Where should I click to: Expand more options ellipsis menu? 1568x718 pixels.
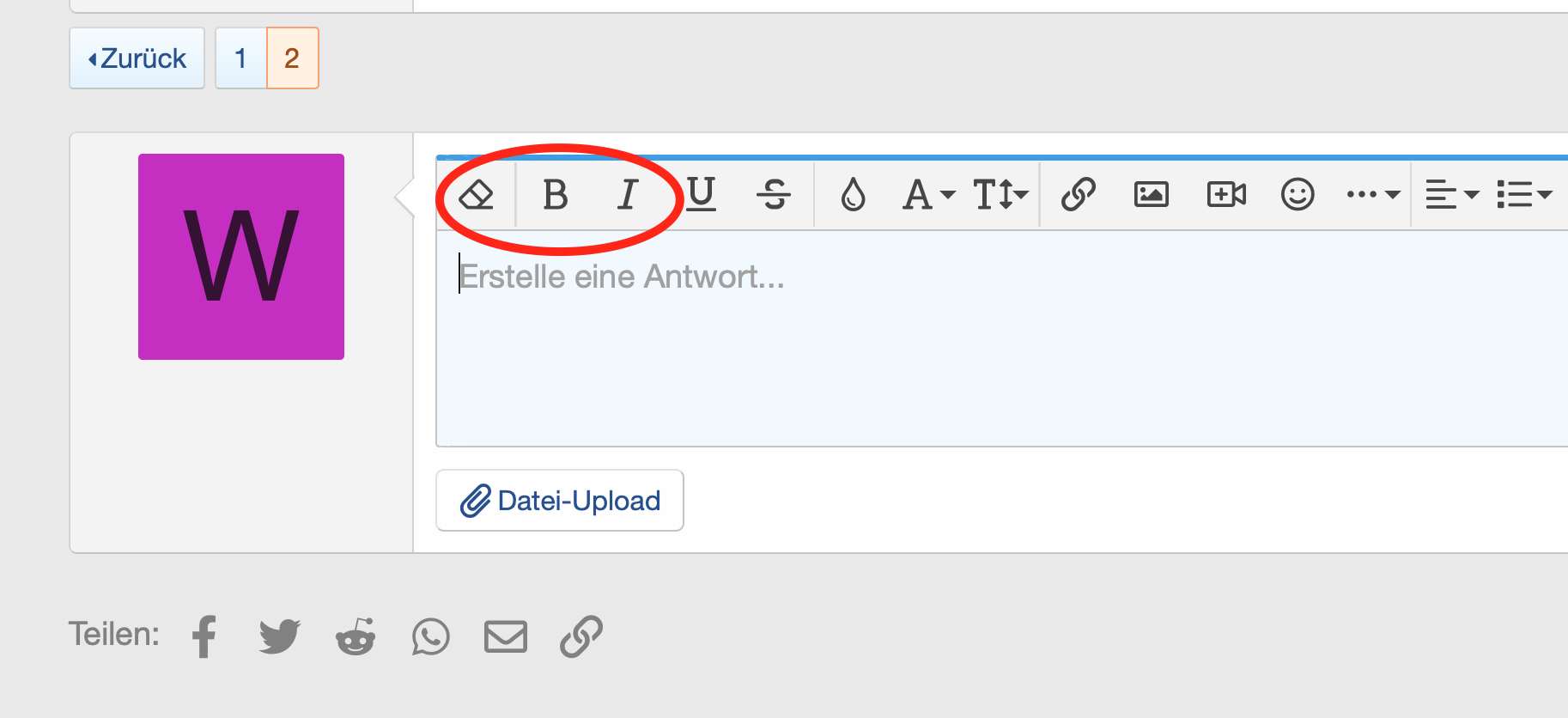pos(1372,195)
